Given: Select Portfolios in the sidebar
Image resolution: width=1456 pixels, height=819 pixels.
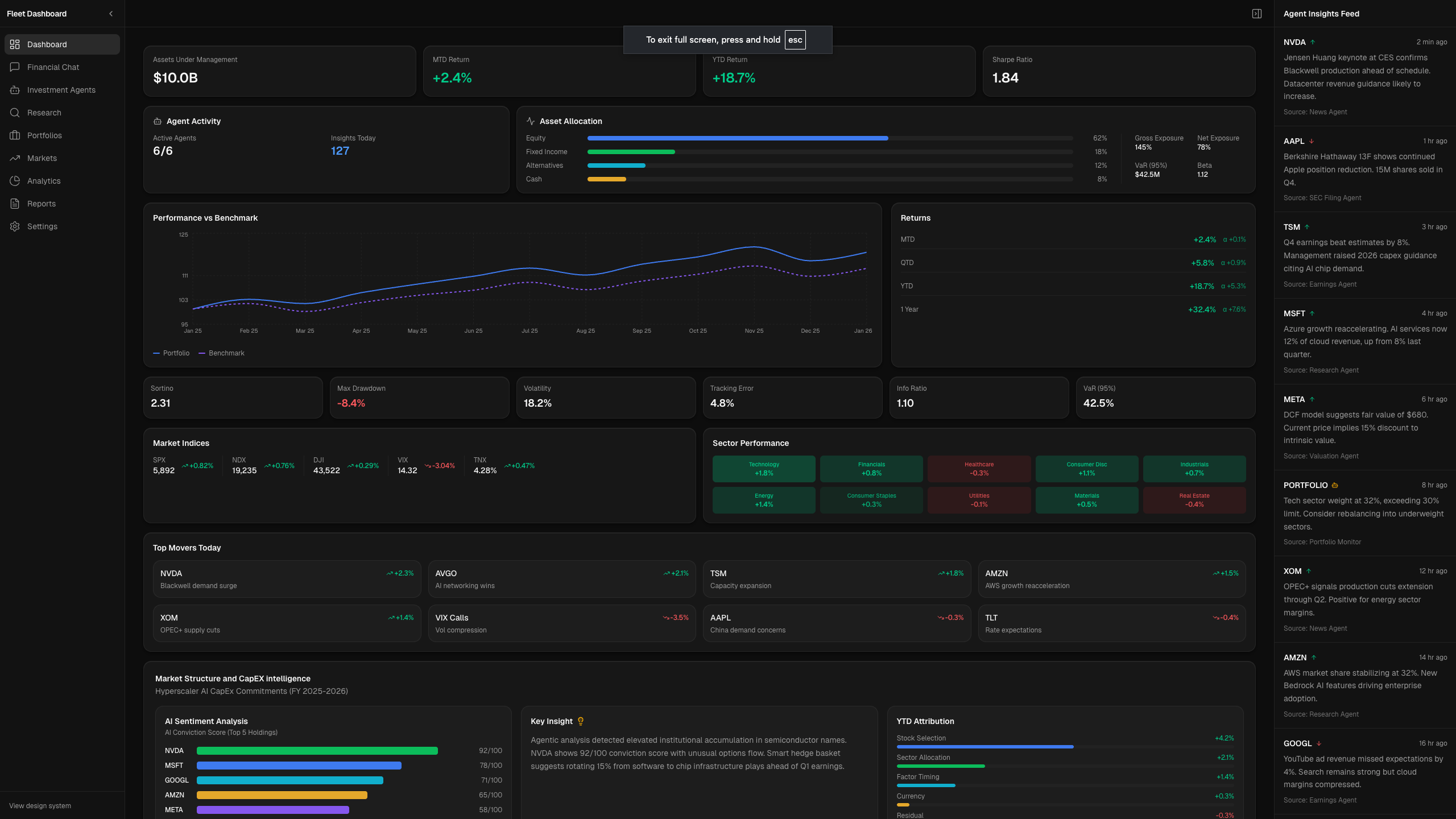Looking at the screenshot, I should point(62,135).
